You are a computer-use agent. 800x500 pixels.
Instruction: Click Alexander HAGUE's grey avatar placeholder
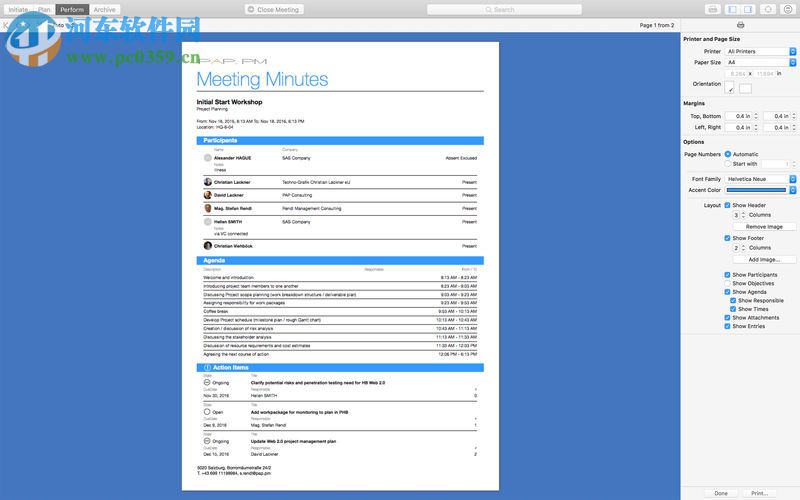(x=208, y=158)
